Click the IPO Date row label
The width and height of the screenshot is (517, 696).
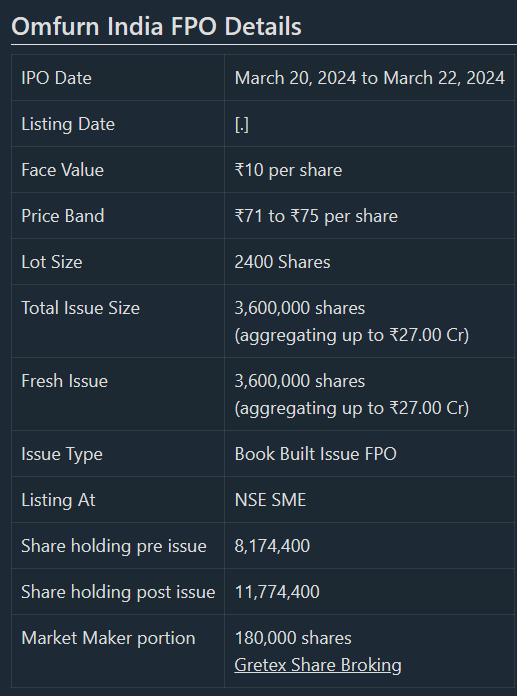click(x=56, y=78)
